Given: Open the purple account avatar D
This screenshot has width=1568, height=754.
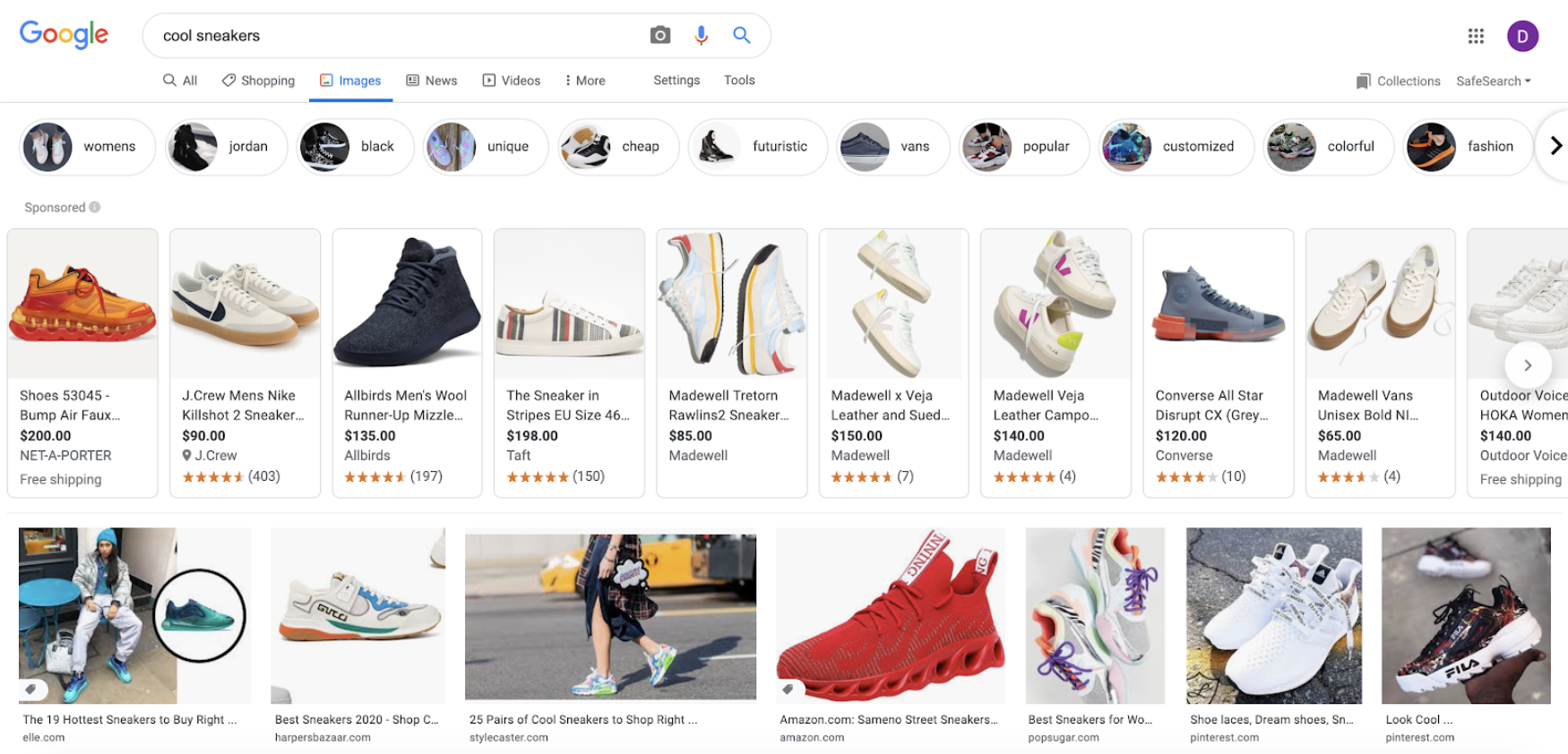Looking at the screenshot, I should (1522, 36).
